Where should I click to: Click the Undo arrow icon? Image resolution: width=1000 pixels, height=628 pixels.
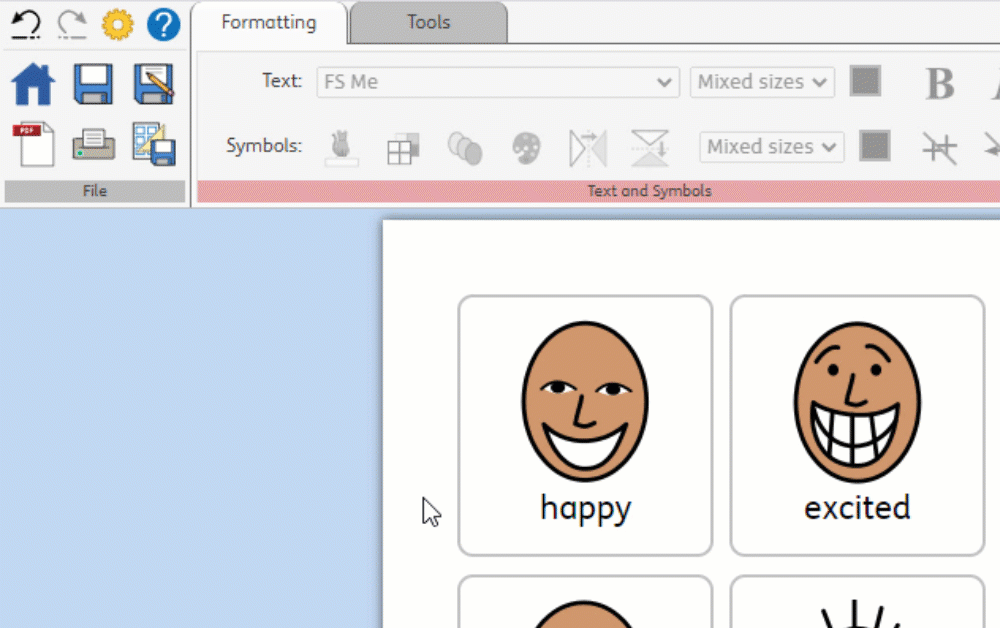tap(27, 23)
